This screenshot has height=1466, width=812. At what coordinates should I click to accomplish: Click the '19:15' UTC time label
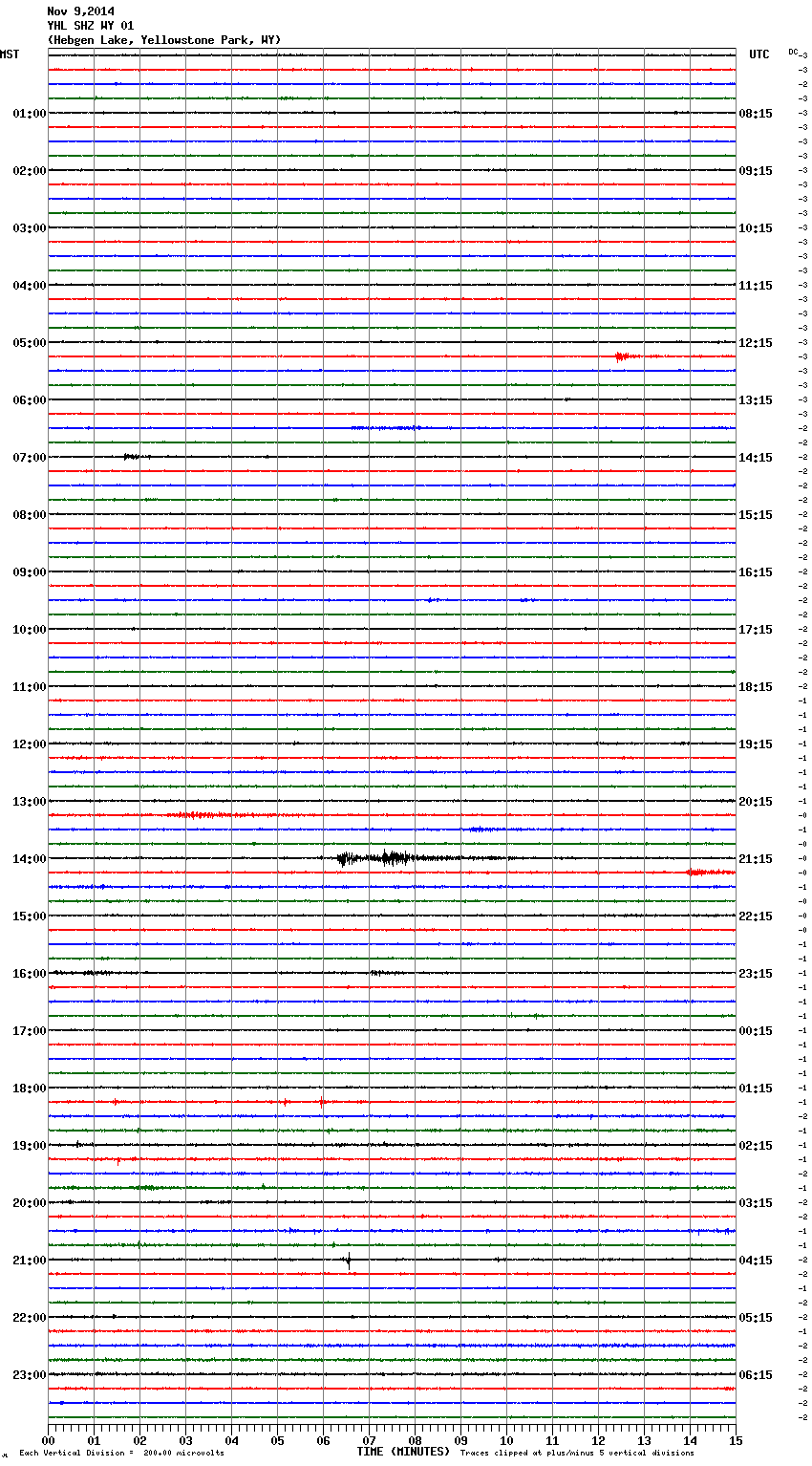pyautogui.click(x=756, y=744)
